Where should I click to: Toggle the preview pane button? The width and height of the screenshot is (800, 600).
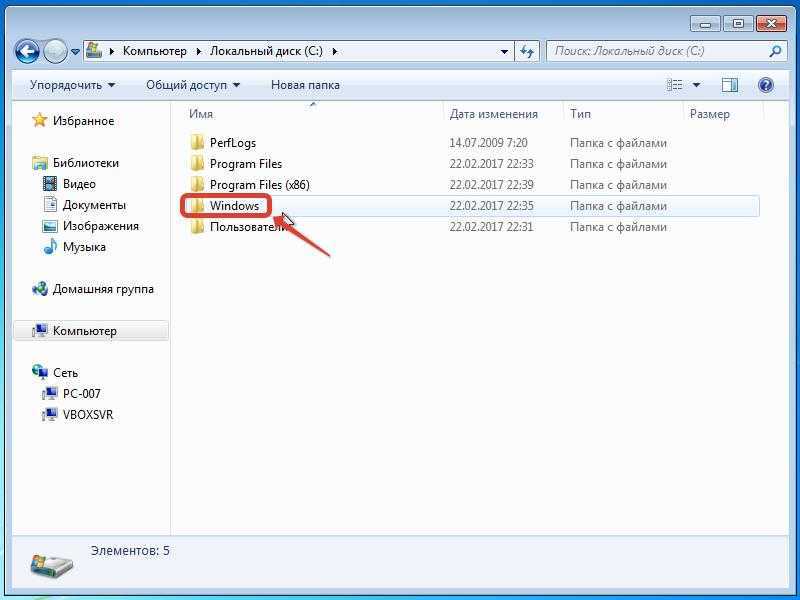[730, 85]
